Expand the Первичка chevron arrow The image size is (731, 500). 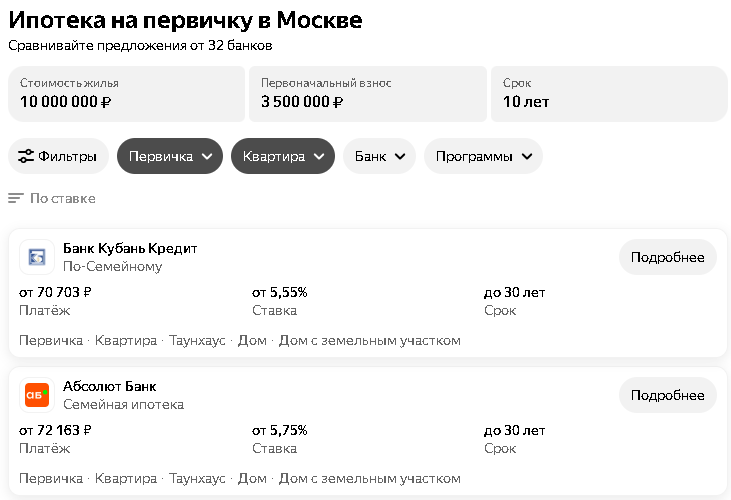[x=207, y=156]
